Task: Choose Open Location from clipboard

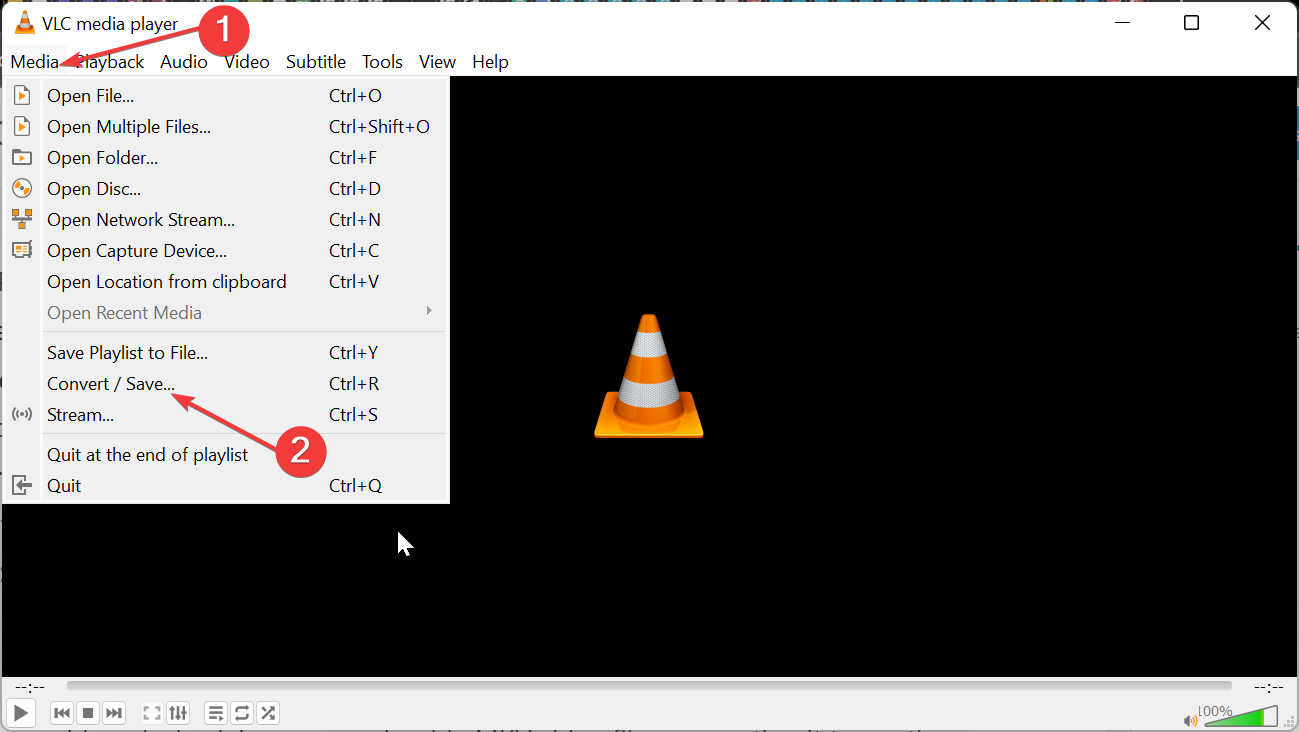Action: coord(226,282)
